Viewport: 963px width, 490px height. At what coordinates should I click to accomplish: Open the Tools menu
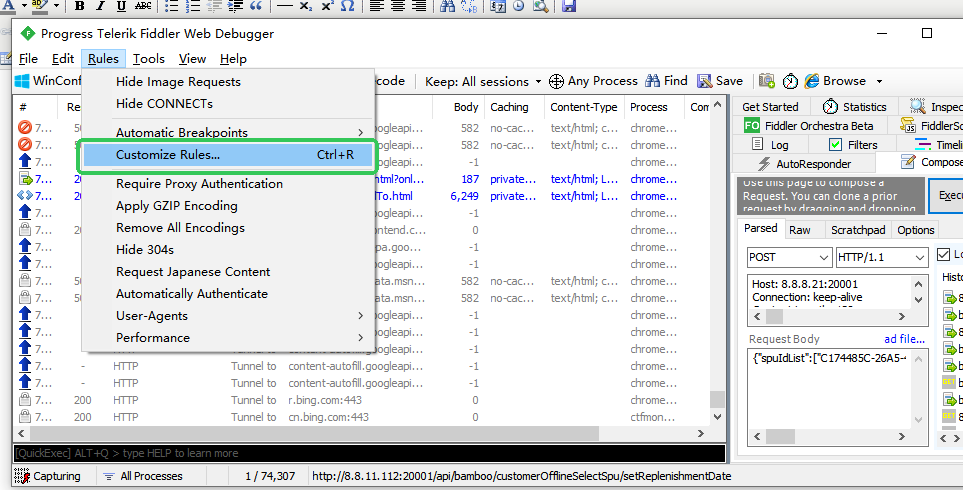149,59
